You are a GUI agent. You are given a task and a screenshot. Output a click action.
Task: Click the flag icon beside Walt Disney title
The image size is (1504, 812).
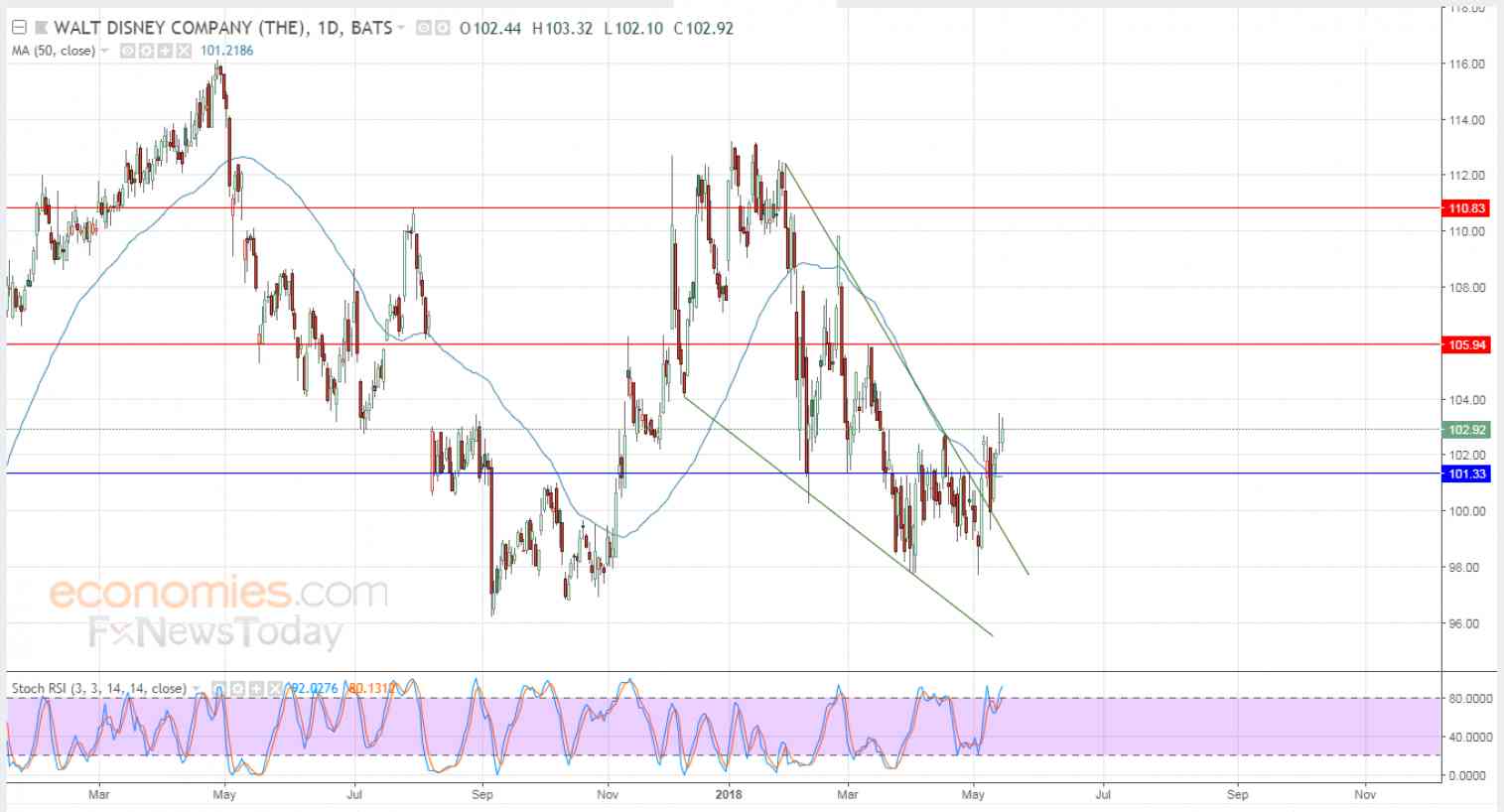coord(41,28)
